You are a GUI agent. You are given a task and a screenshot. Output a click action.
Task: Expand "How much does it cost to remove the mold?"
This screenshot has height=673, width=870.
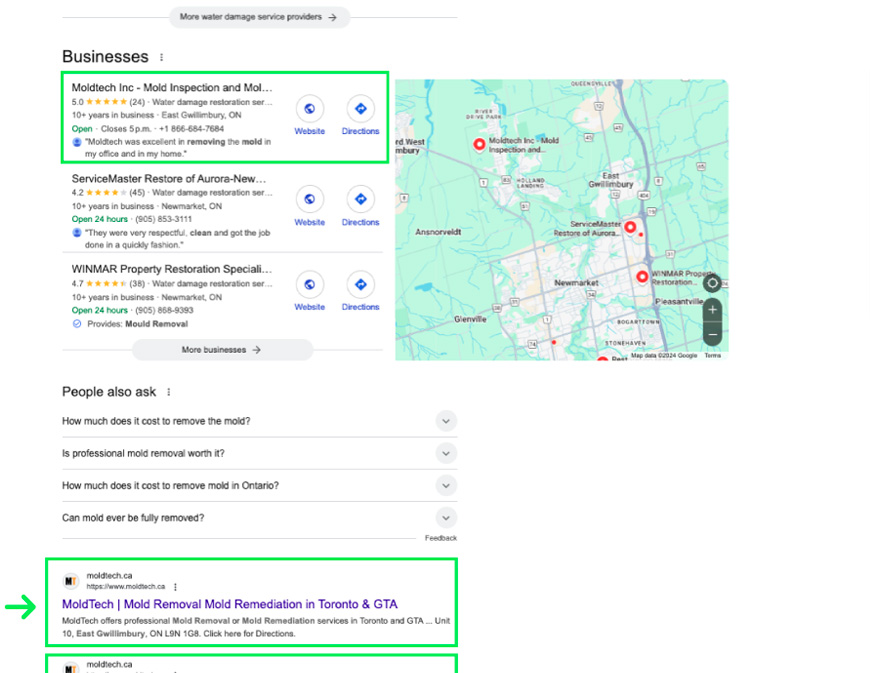tap(446, 421)
